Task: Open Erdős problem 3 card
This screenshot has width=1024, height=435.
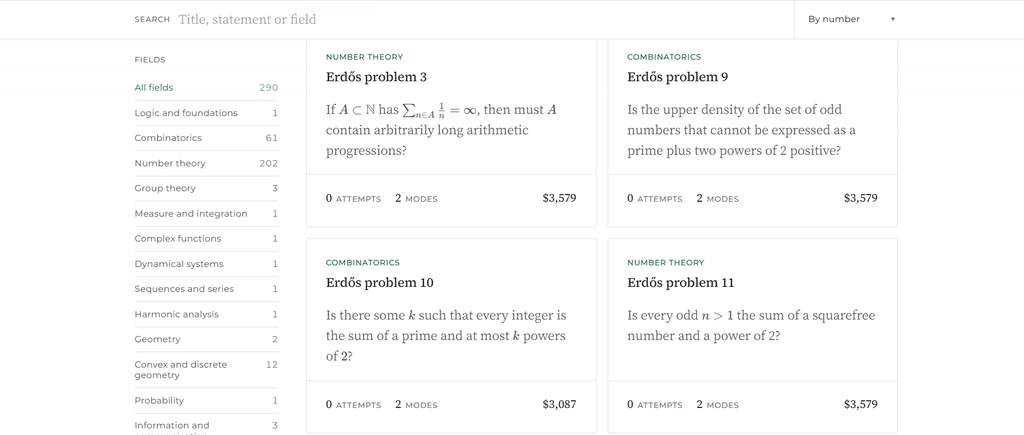Action: pos(451,133)
